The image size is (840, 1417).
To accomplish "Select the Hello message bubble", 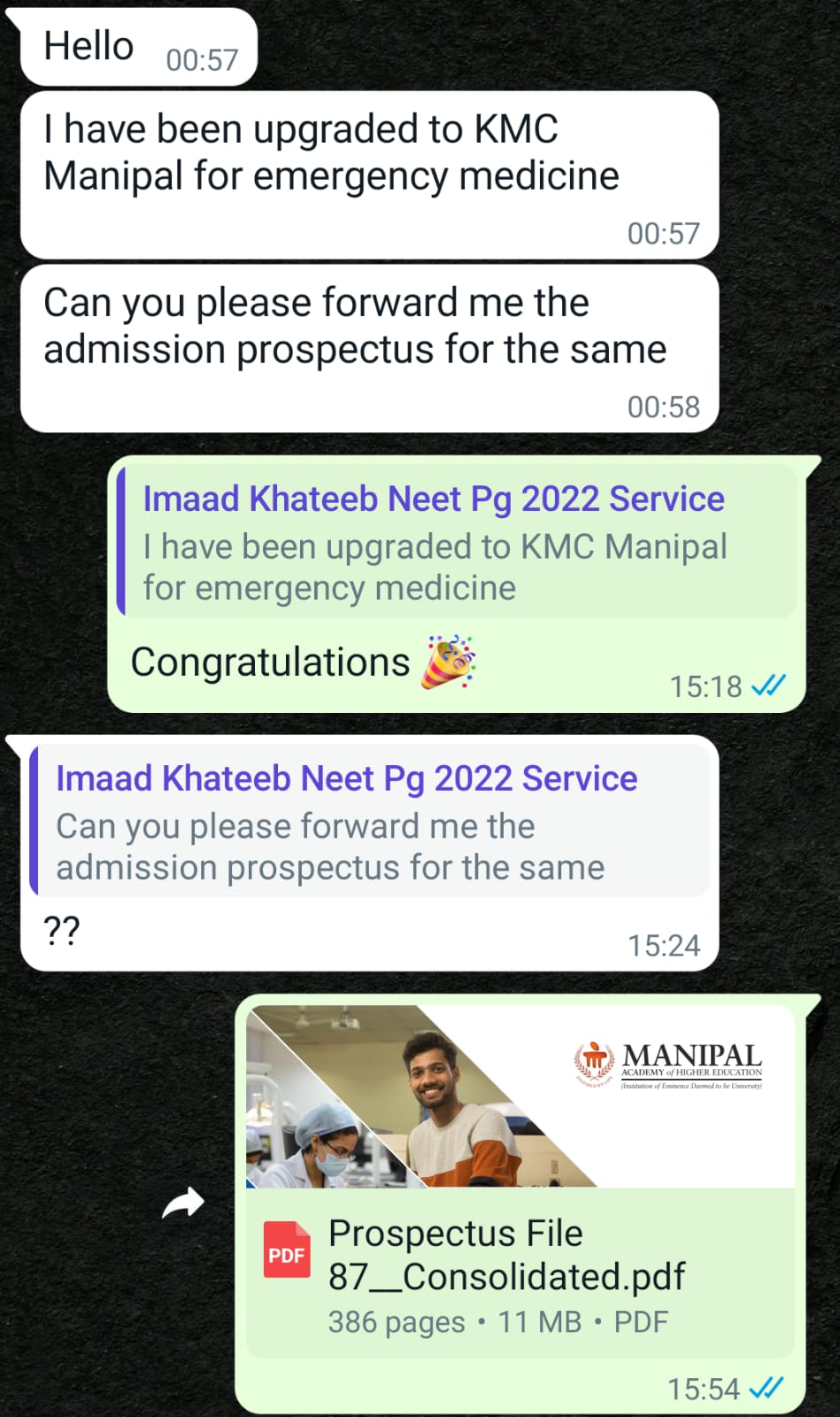I will [x=139, y=47].
